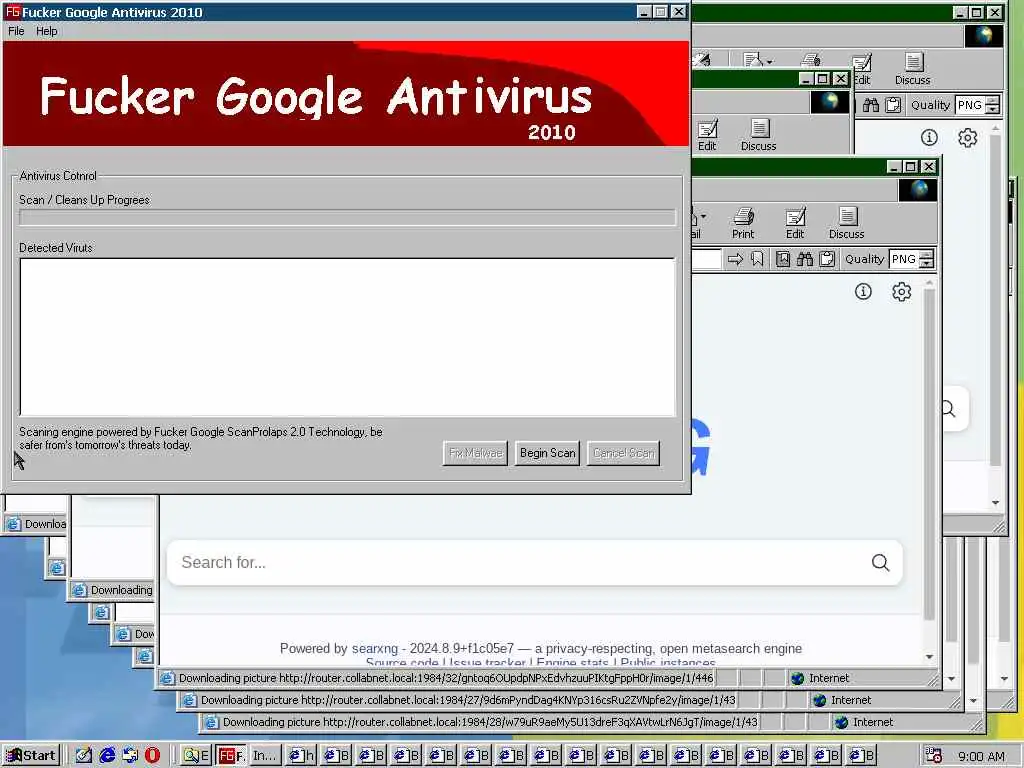Switch to the In... taskbar button
The image size is (1024, 768).
click(265, 756)
